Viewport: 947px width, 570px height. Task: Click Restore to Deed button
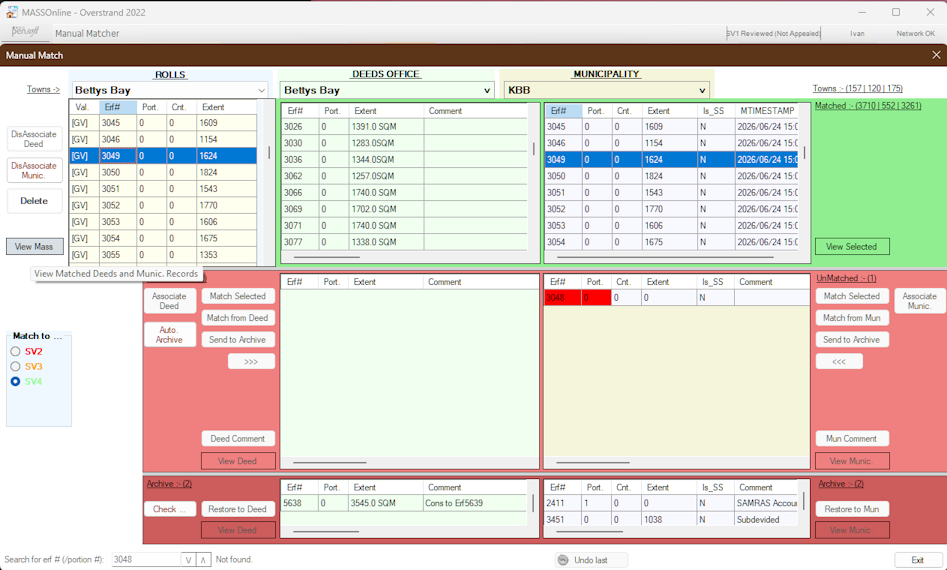click(x=238, y=509)
